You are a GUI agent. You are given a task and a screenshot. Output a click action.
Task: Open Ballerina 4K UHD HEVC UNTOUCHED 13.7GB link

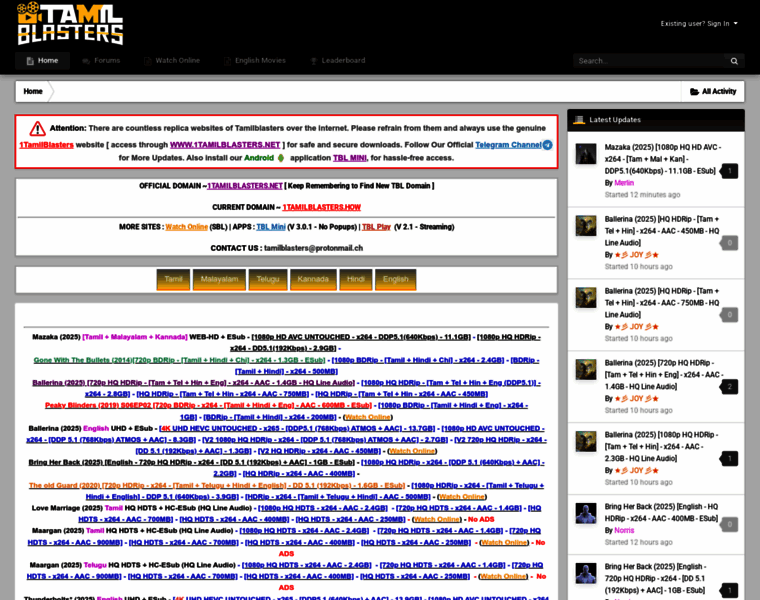297,428
